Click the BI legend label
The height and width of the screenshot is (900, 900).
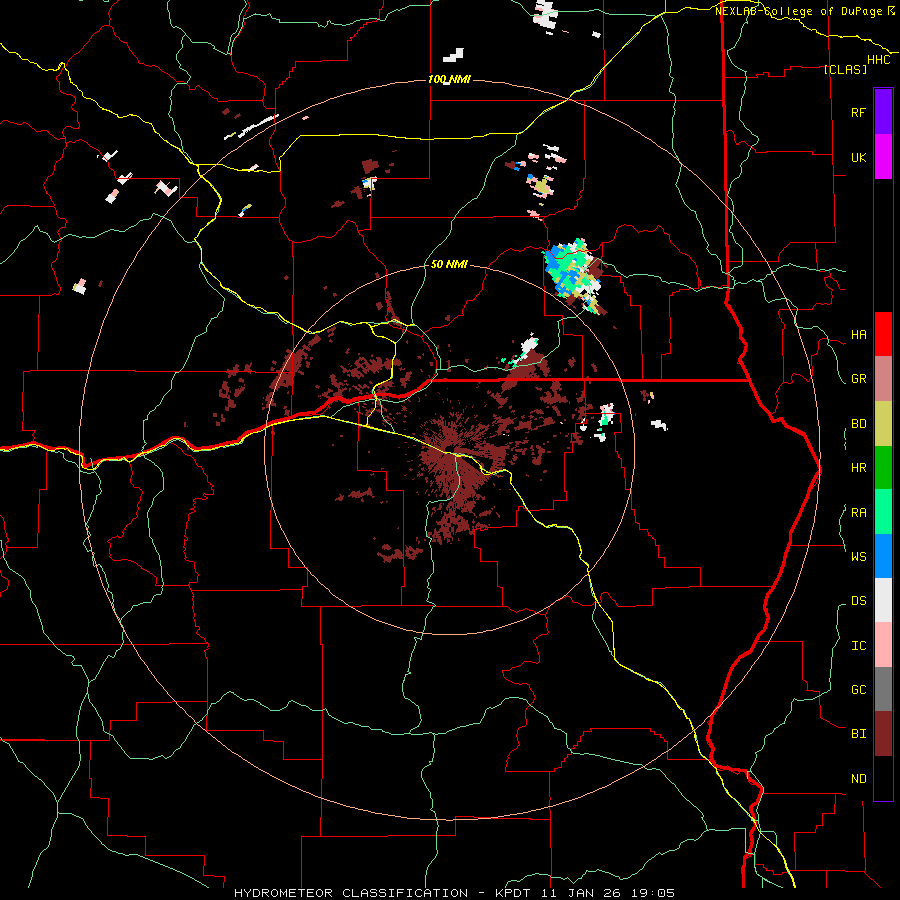tap(858, 734)
